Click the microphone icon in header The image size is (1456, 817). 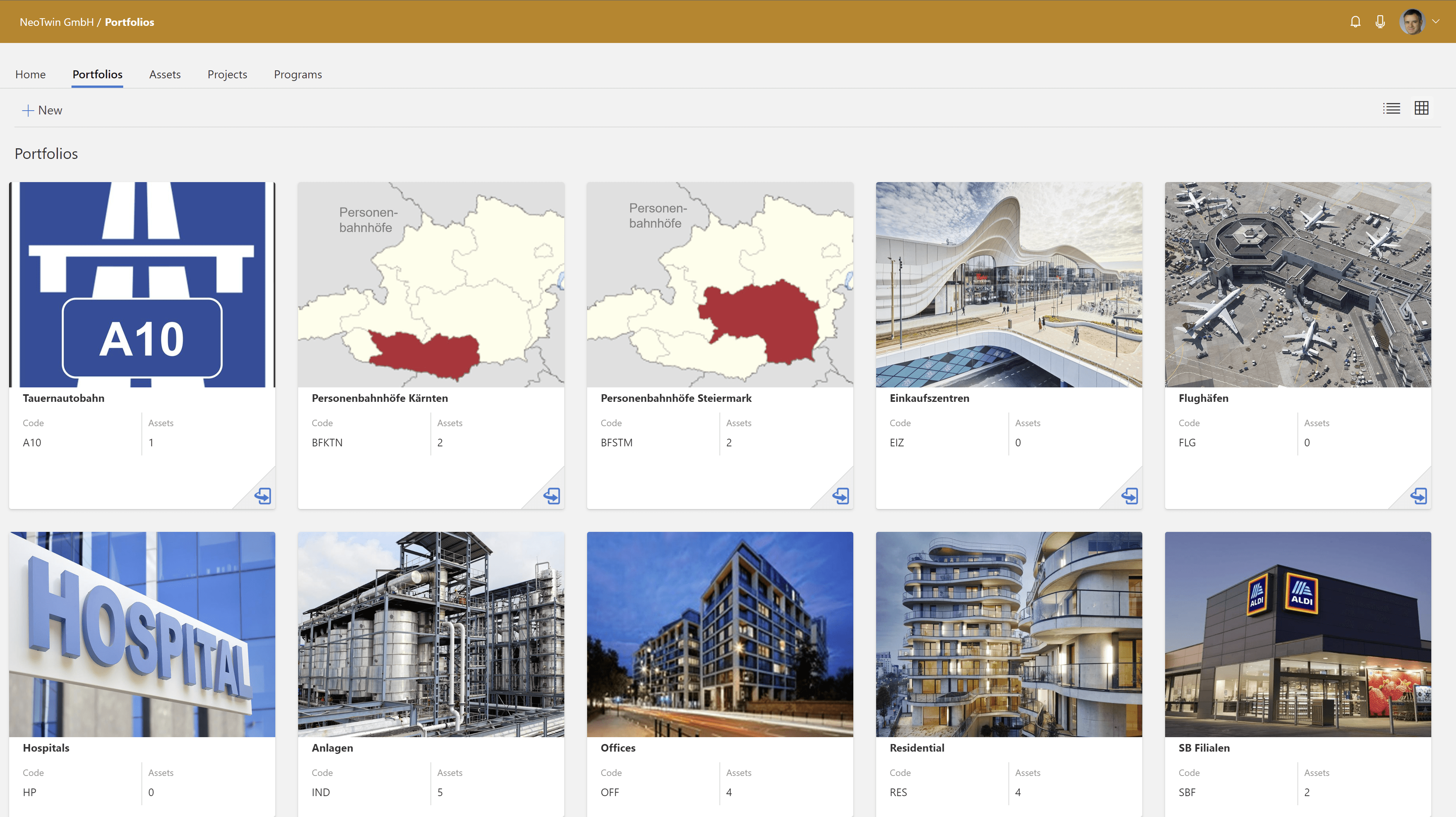click(x=1380, y=21)
